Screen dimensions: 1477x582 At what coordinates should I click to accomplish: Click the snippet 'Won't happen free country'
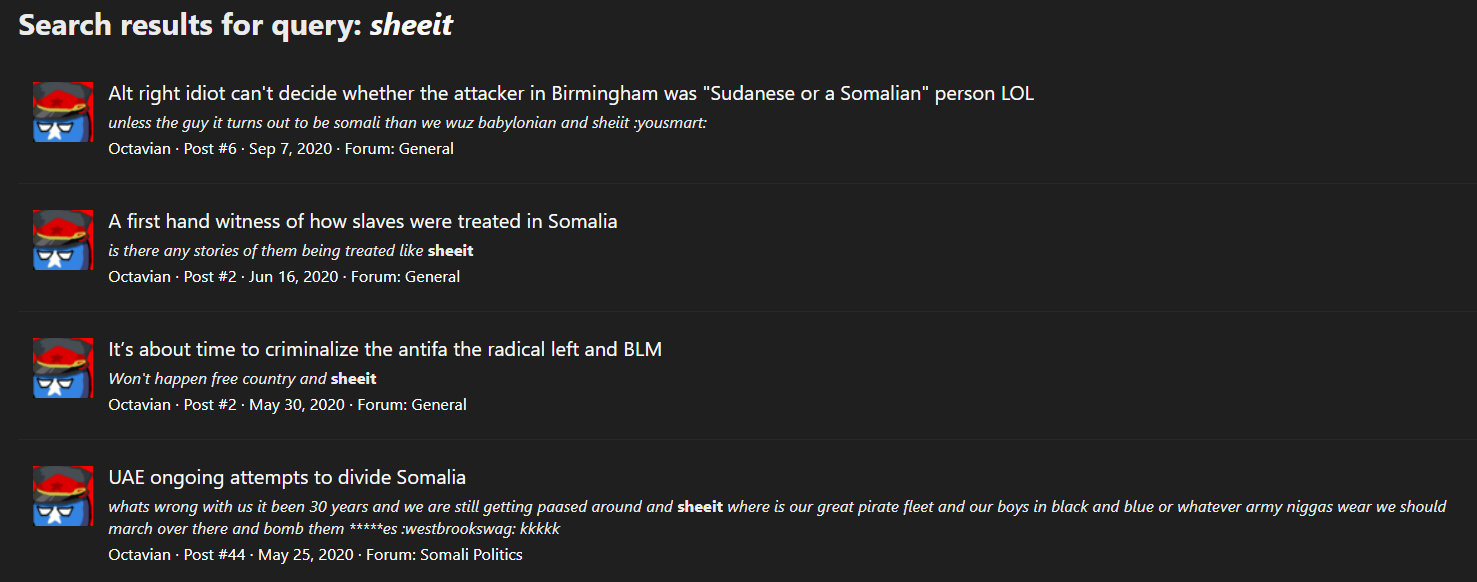pos(242,379)
